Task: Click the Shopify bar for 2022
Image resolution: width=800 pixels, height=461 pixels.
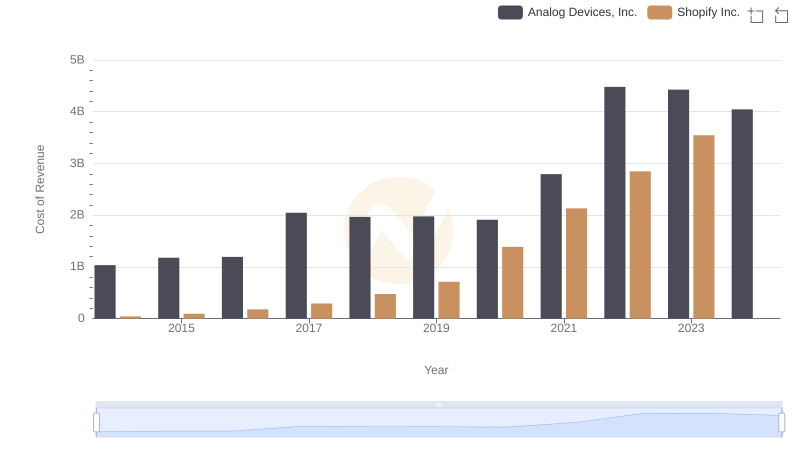Action: 640,245
